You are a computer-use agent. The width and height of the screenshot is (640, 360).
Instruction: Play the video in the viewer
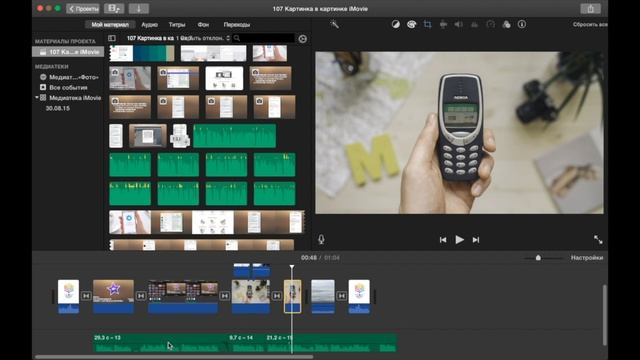click(x=460, y=240)
